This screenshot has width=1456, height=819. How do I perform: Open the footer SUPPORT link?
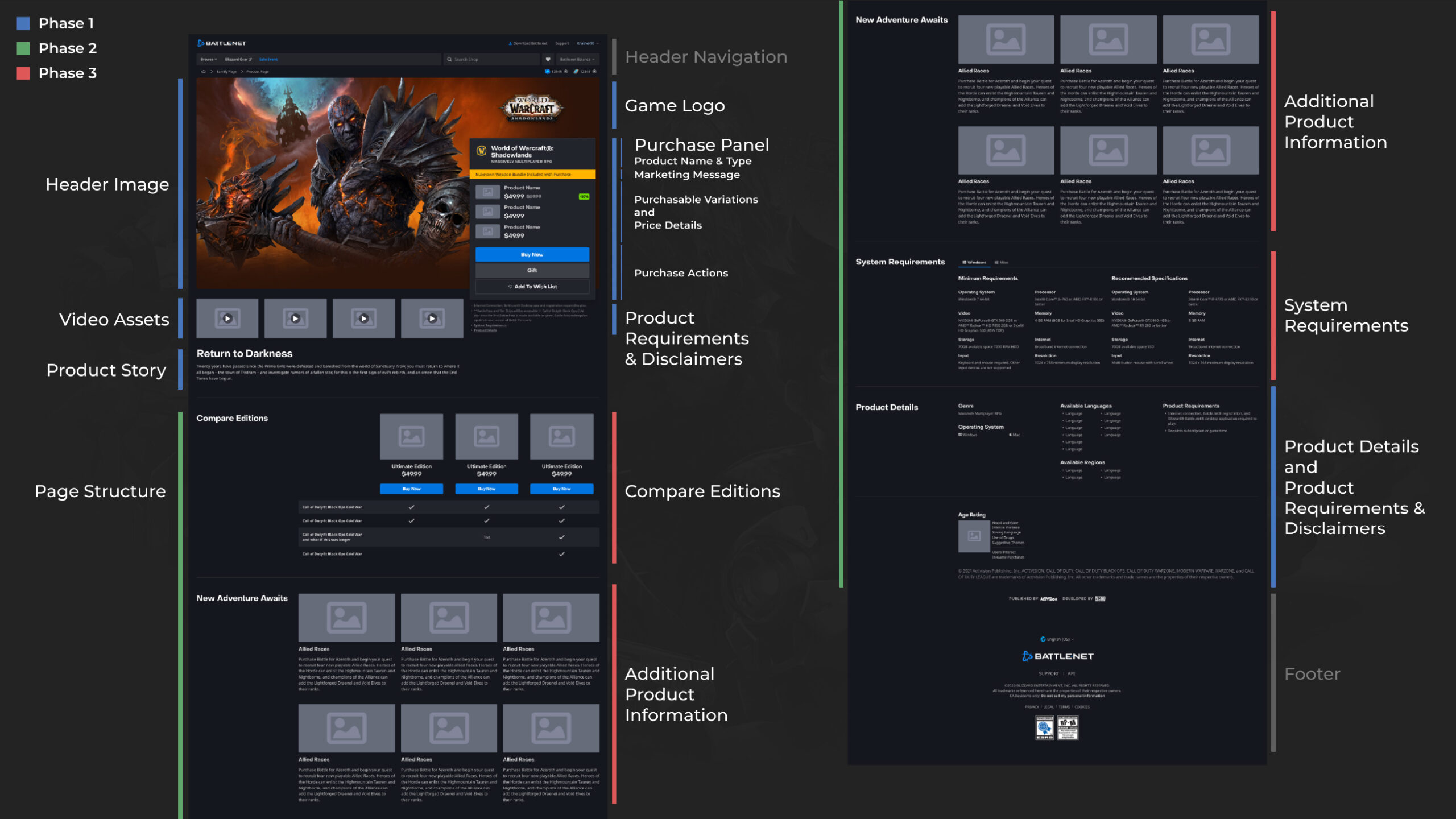1049,673
